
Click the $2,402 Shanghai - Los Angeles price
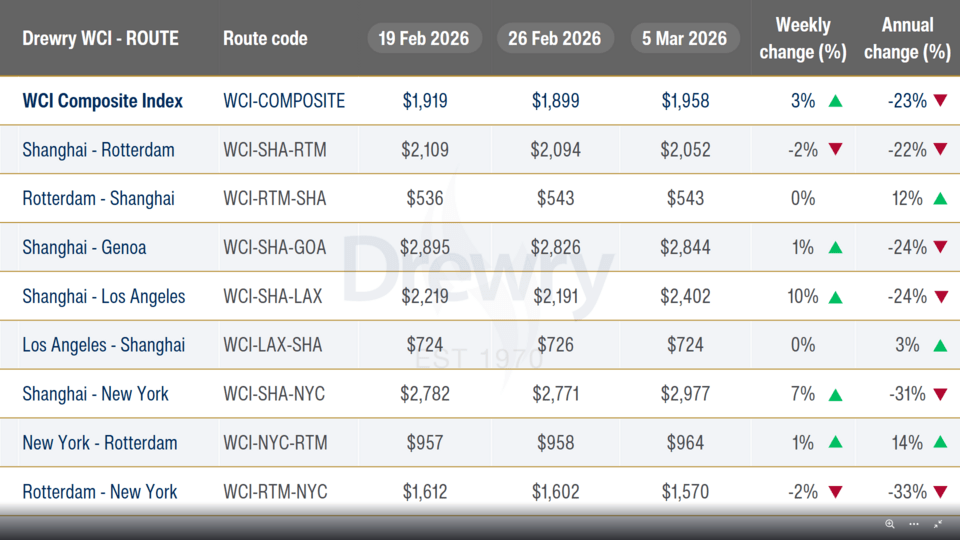pyautogui.click(x=685, y=297)
